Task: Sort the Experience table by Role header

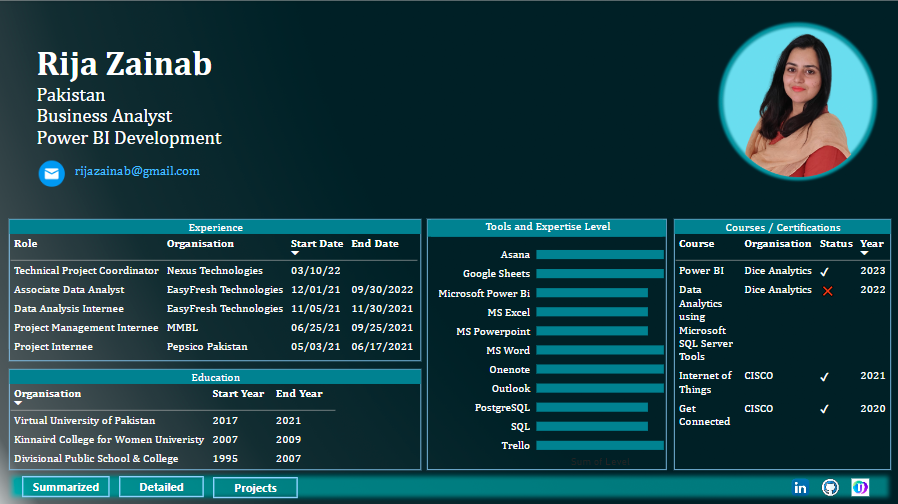Action: coord(25,243)
